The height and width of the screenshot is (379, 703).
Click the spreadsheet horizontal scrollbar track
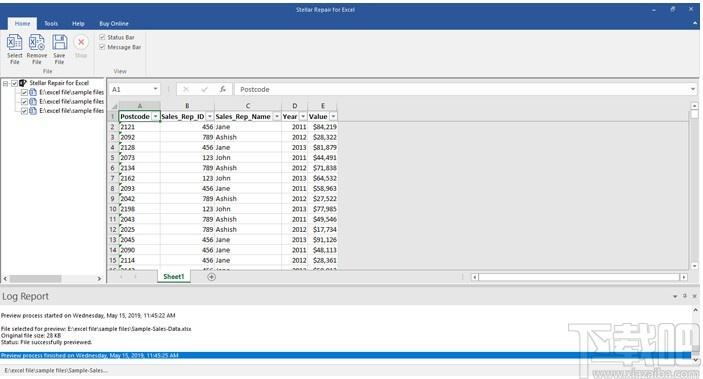[x=578, y=277]
